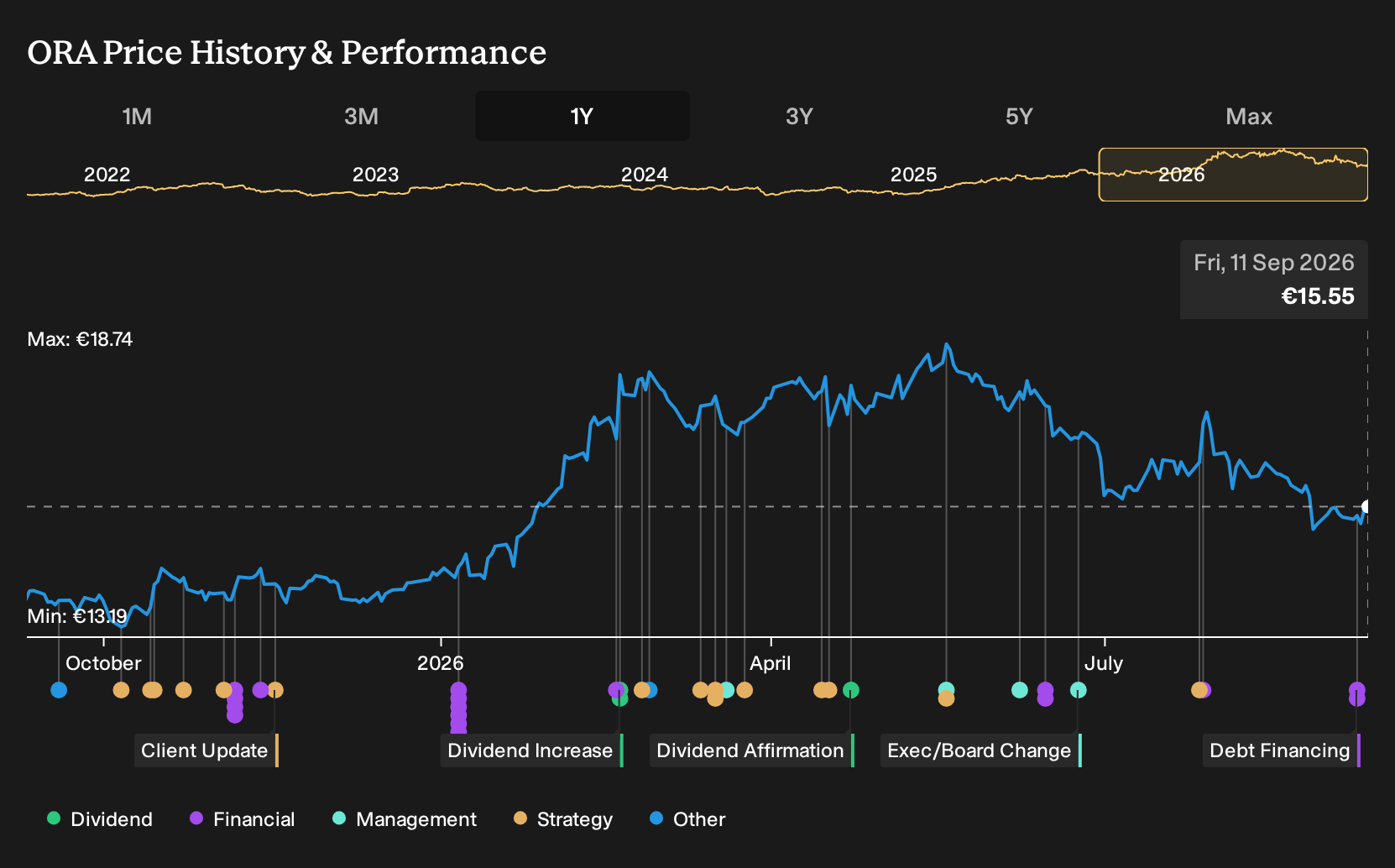Viewport: 1395px width, 868px height.
Task: Jump to 2023 in the overview sparkline
Action: click(375, 175)
